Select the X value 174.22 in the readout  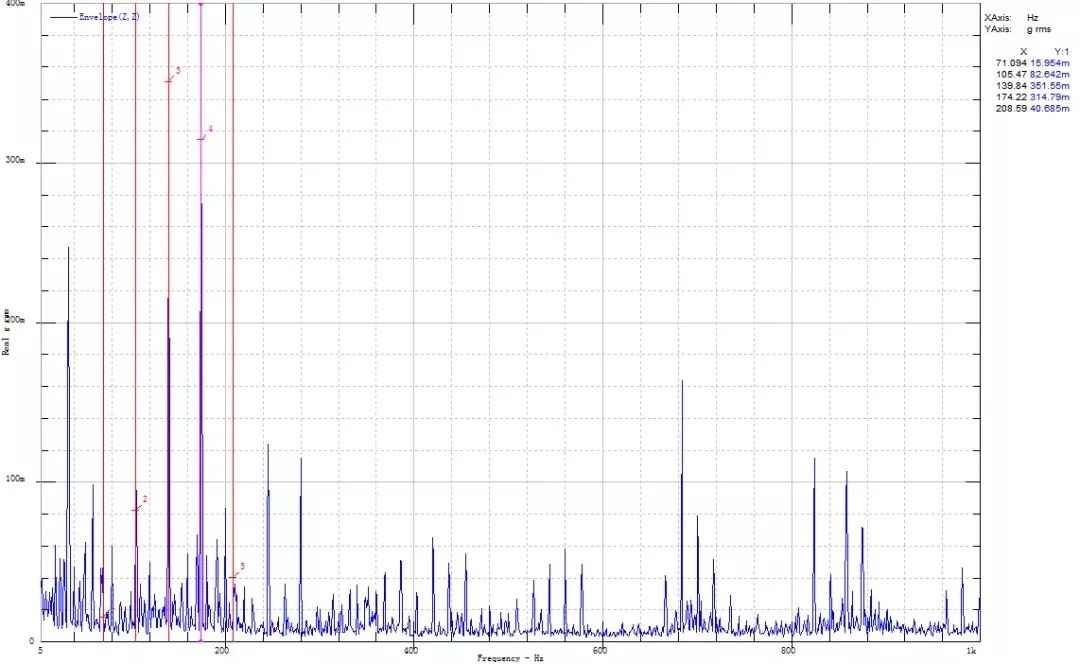point(1011,97)
